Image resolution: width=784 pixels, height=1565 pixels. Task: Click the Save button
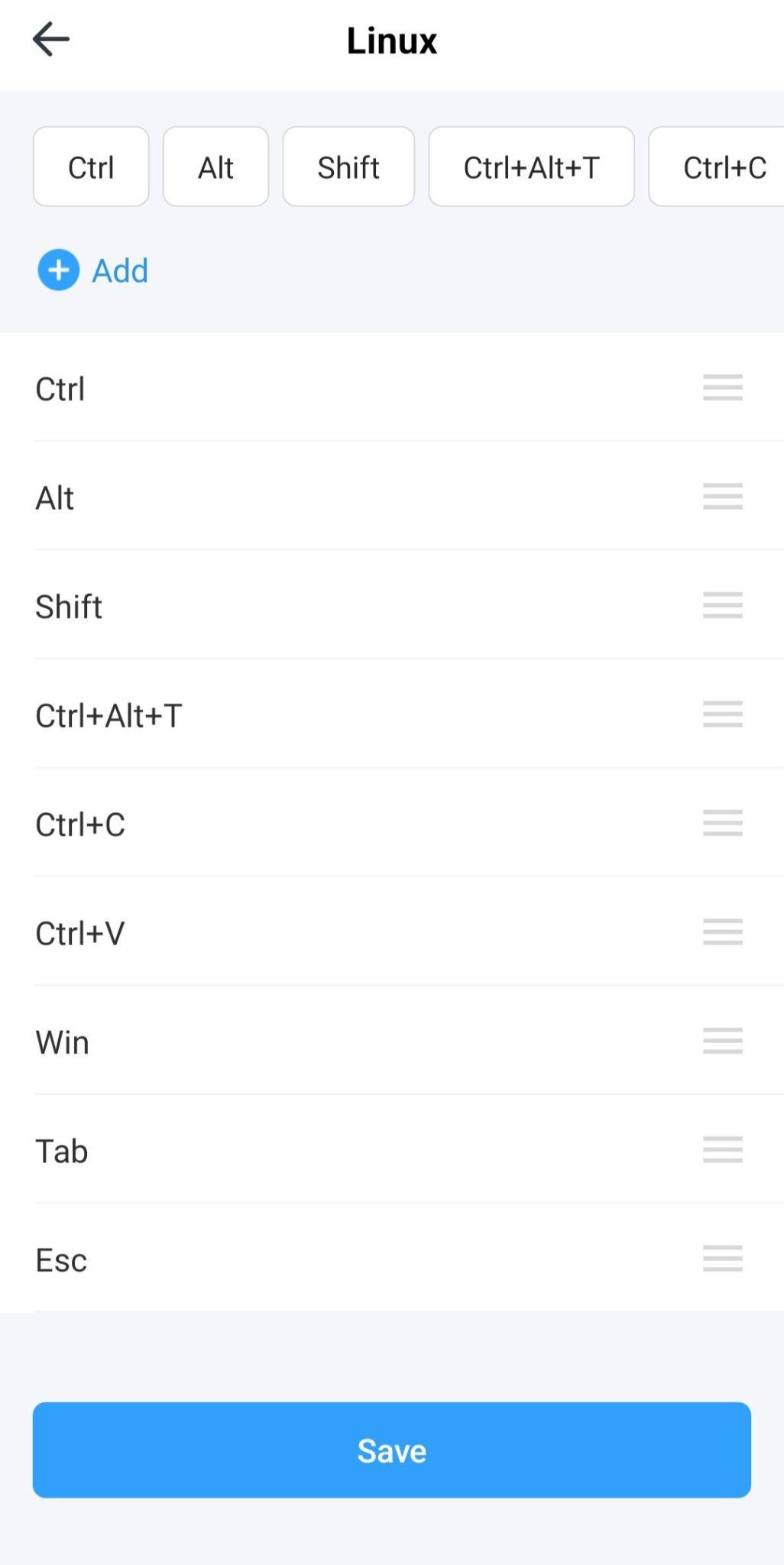[x=391, y=1450]
